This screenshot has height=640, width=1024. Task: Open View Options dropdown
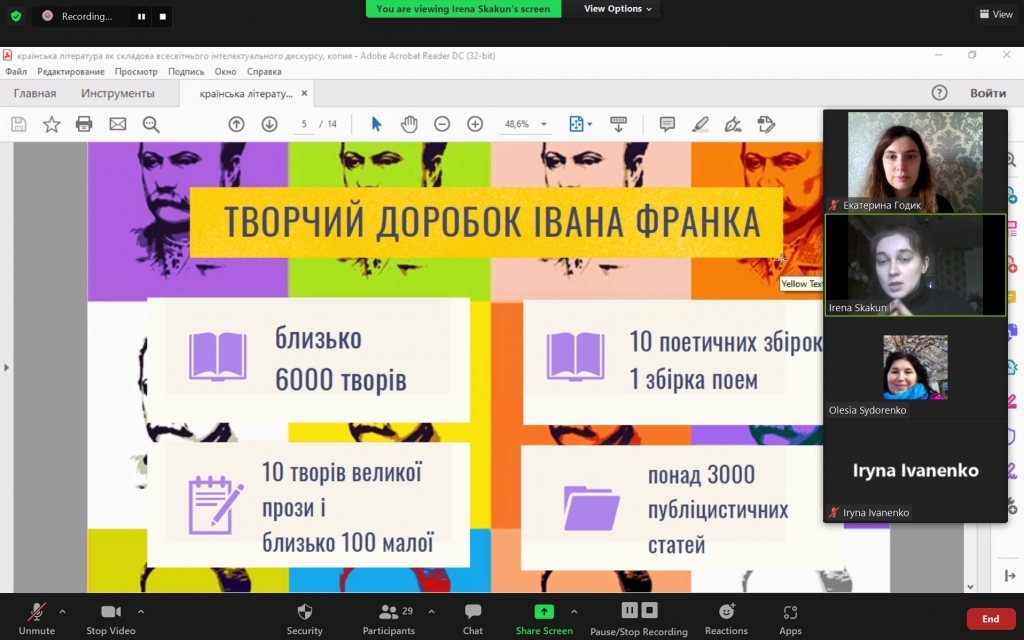pos(617,8)
